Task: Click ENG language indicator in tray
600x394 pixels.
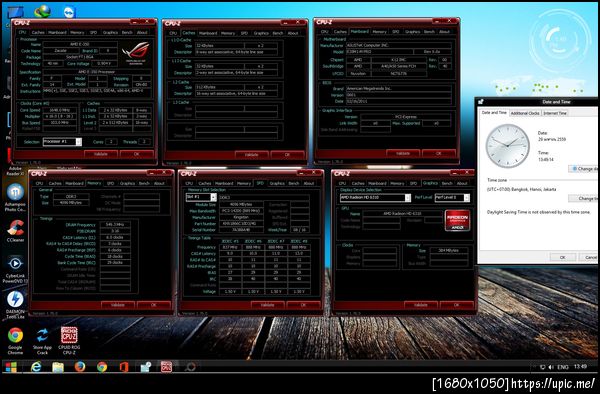Action: [562, 367]
